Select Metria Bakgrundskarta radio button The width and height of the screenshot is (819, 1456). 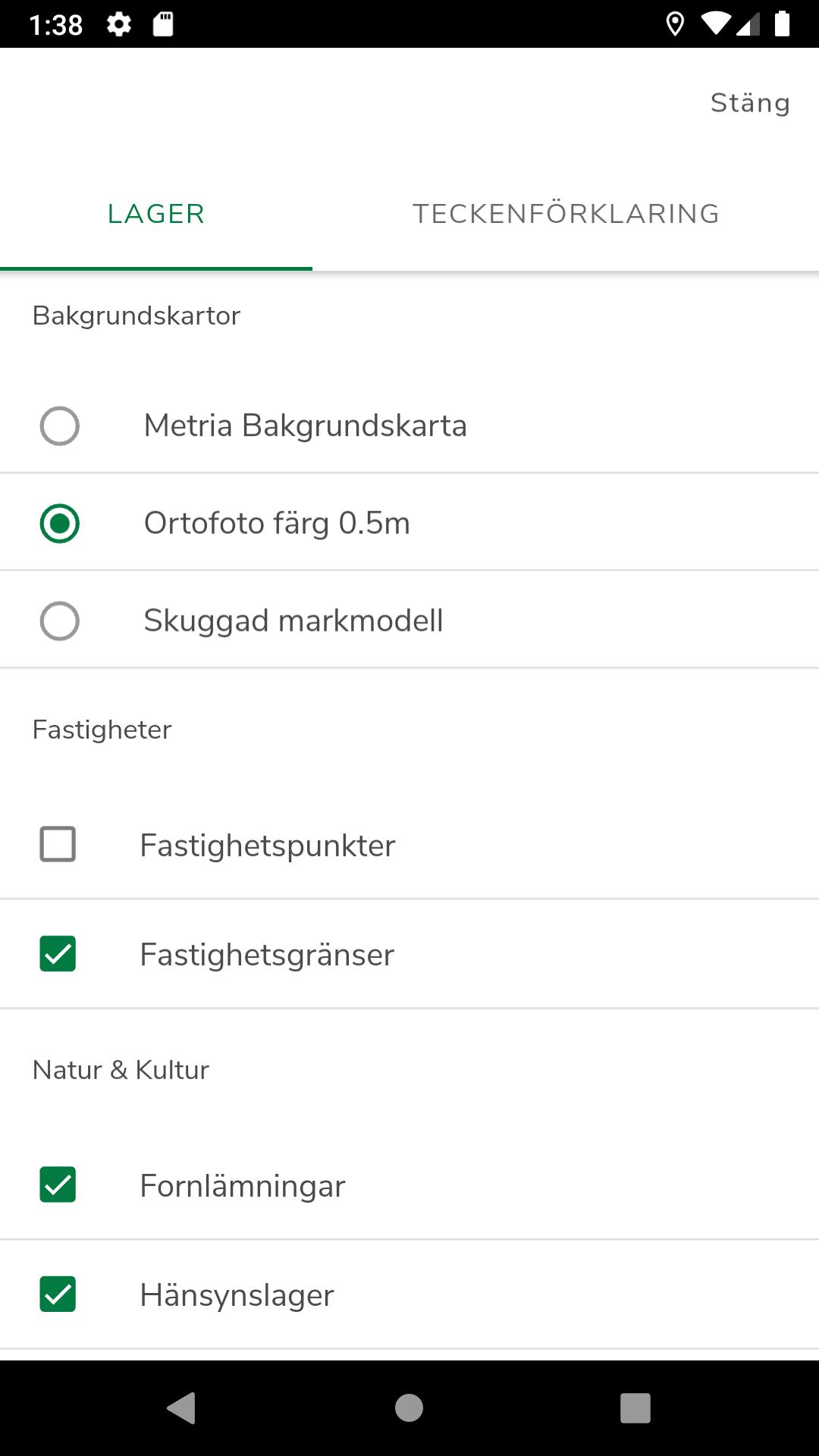[60, 425]
